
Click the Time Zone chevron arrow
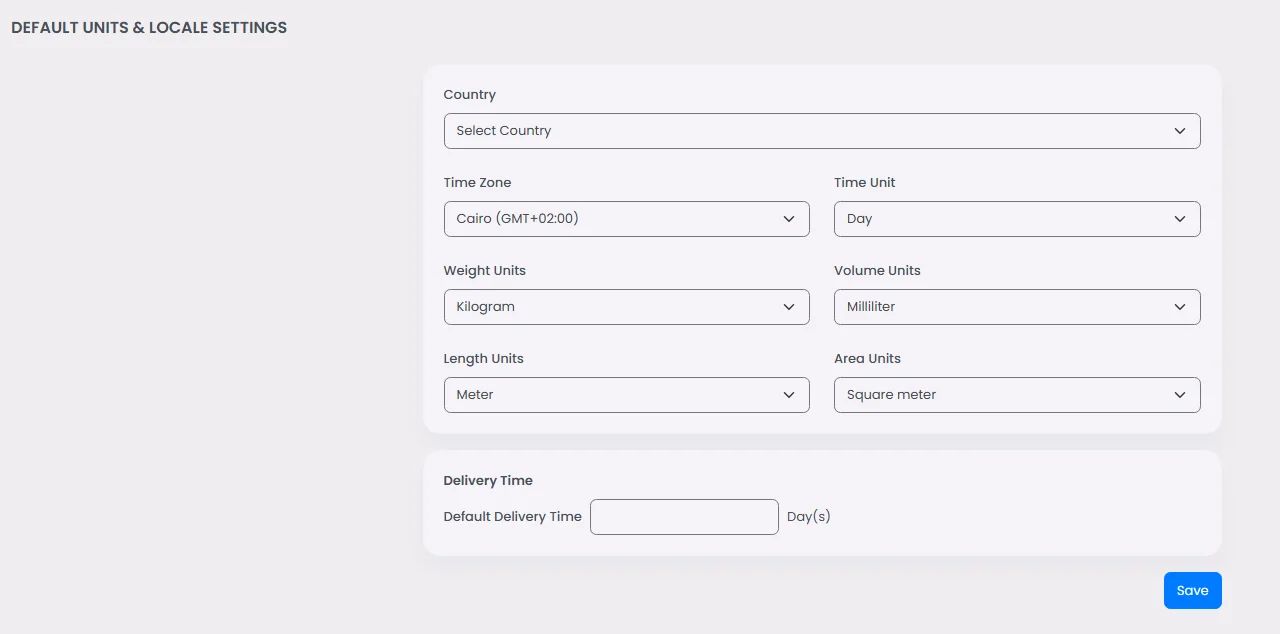[x=789, y=219]
